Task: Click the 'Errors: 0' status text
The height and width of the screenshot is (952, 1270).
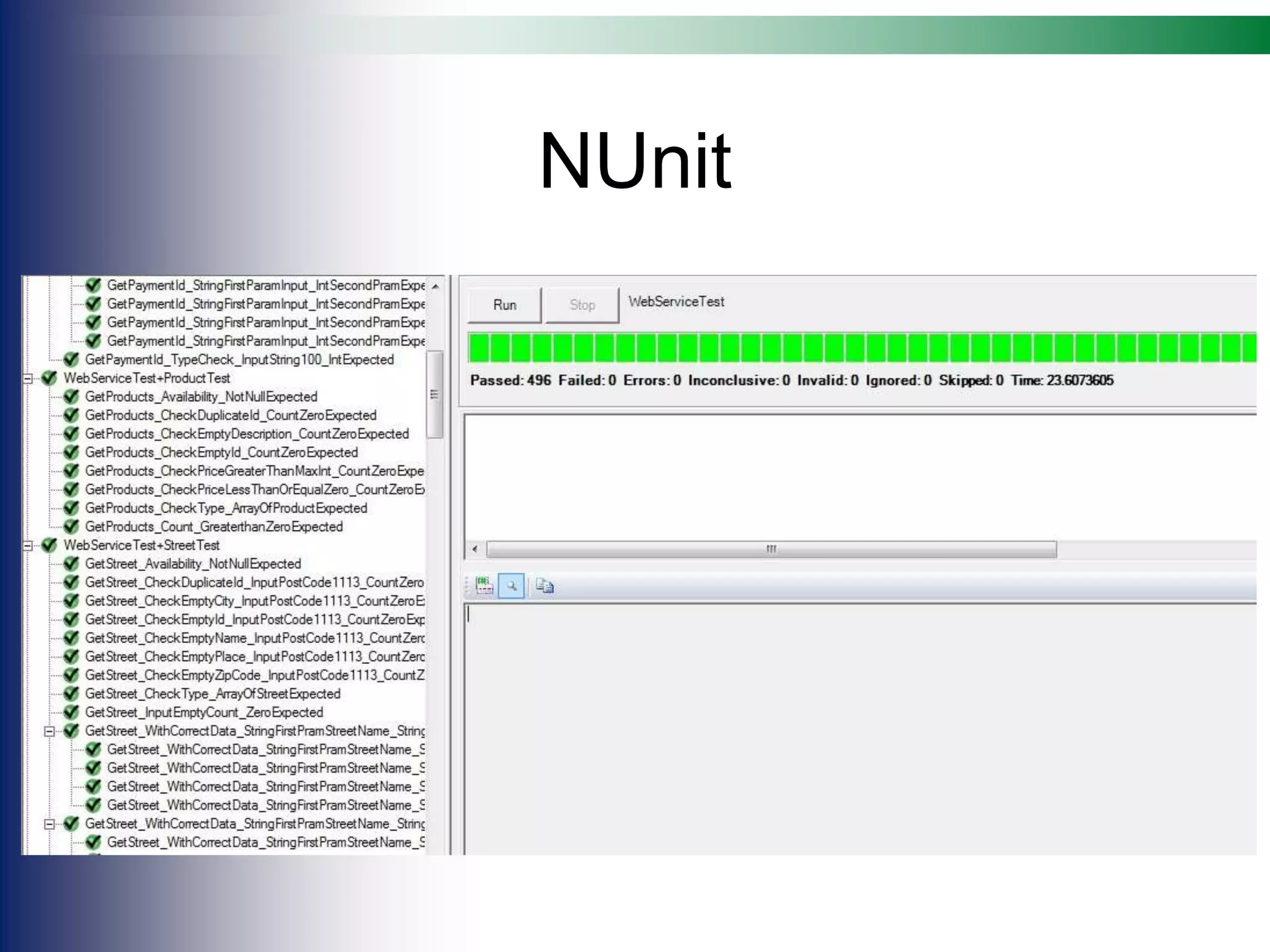Action: 652,381
